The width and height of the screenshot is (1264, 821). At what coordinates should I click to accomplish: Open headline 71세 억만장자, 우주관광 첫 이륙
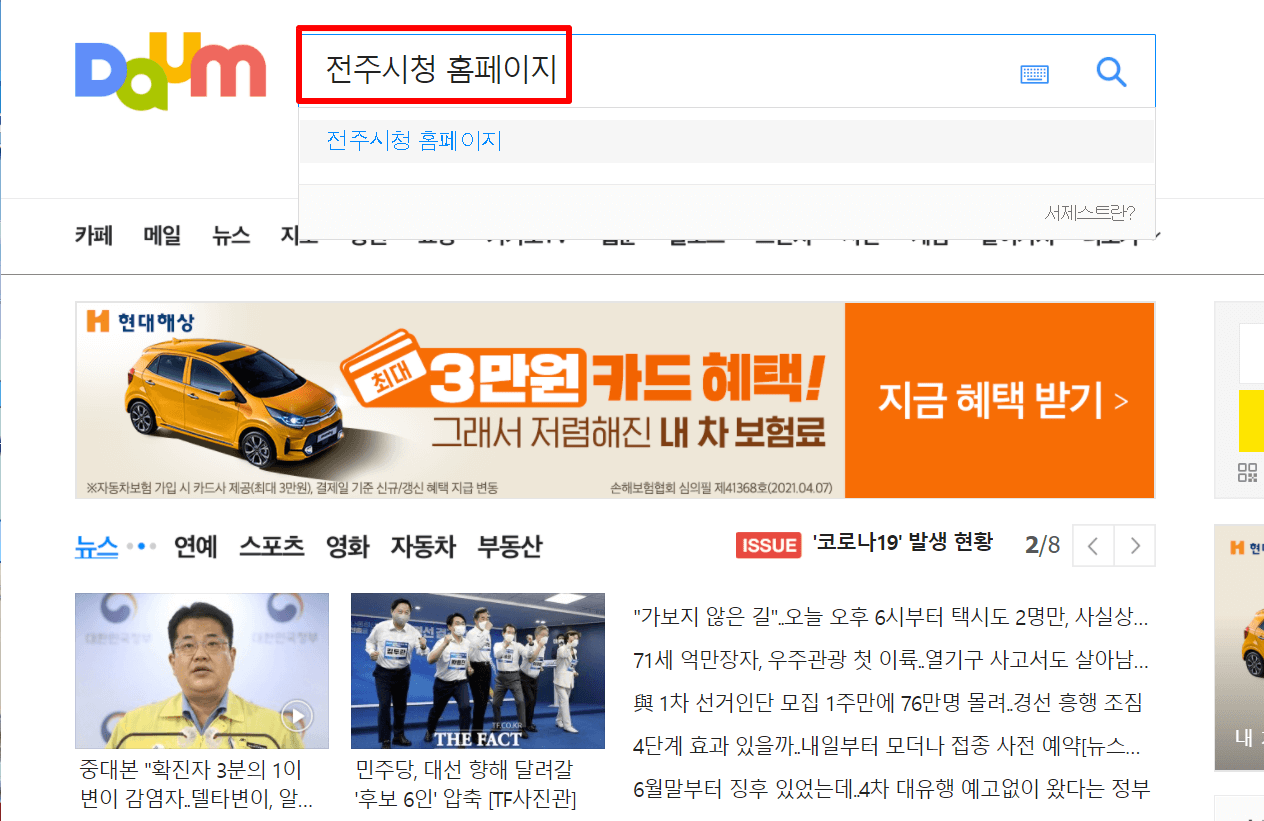pyautogui.click(x=891, y=660)
